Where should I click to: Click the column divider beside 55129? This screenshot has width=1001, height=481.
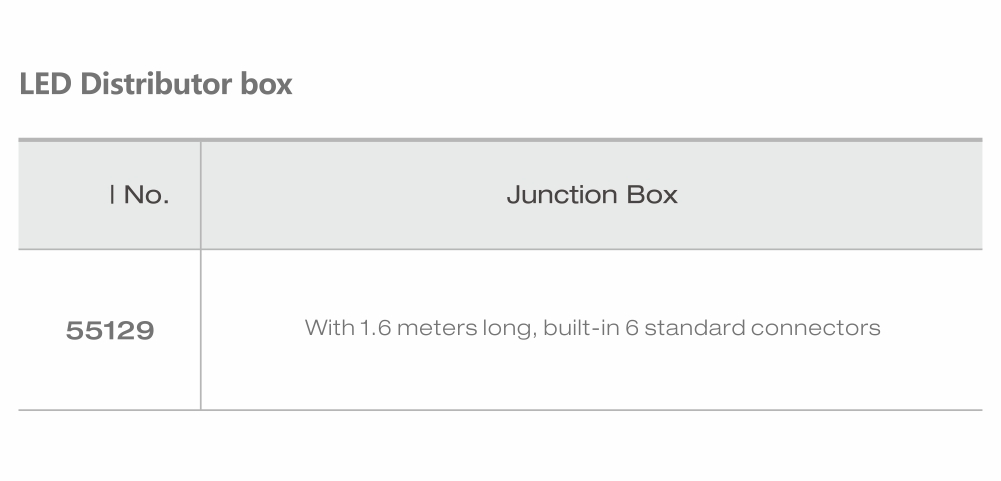tap(200, 330)
